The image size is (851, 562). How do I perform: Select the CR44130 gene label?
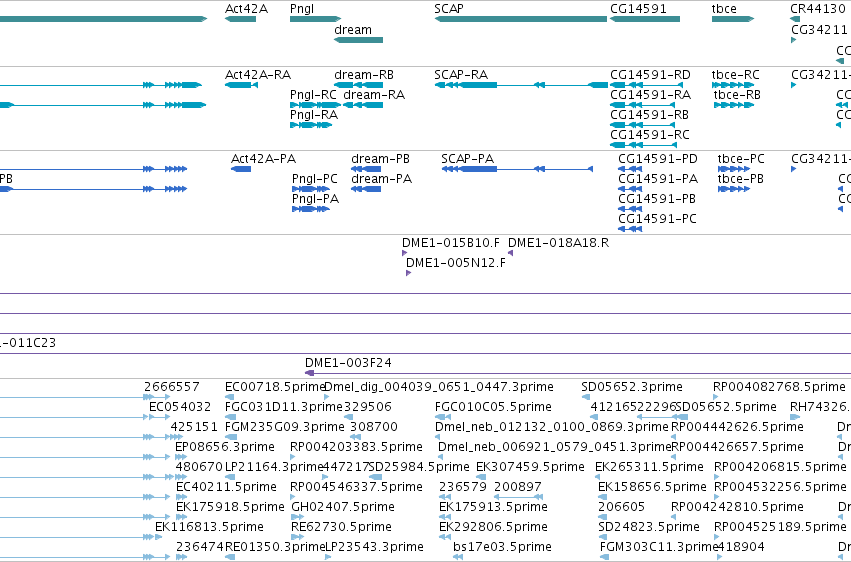(818, 9)
